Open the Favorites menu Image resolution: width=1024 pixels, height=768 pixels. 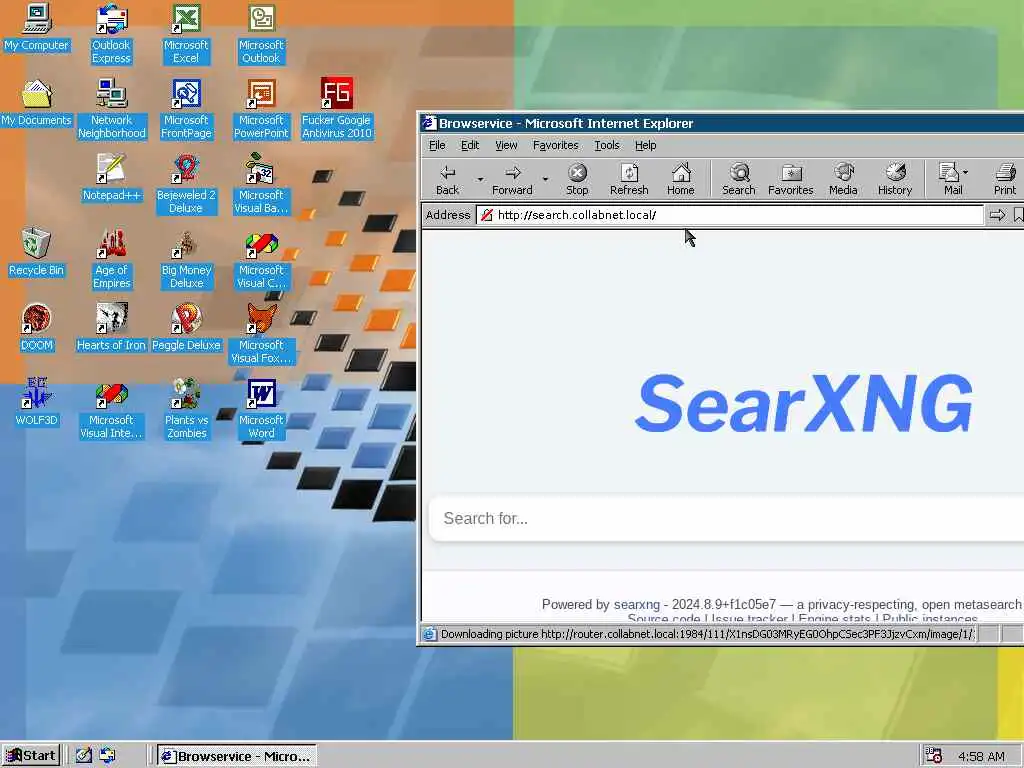555,145
